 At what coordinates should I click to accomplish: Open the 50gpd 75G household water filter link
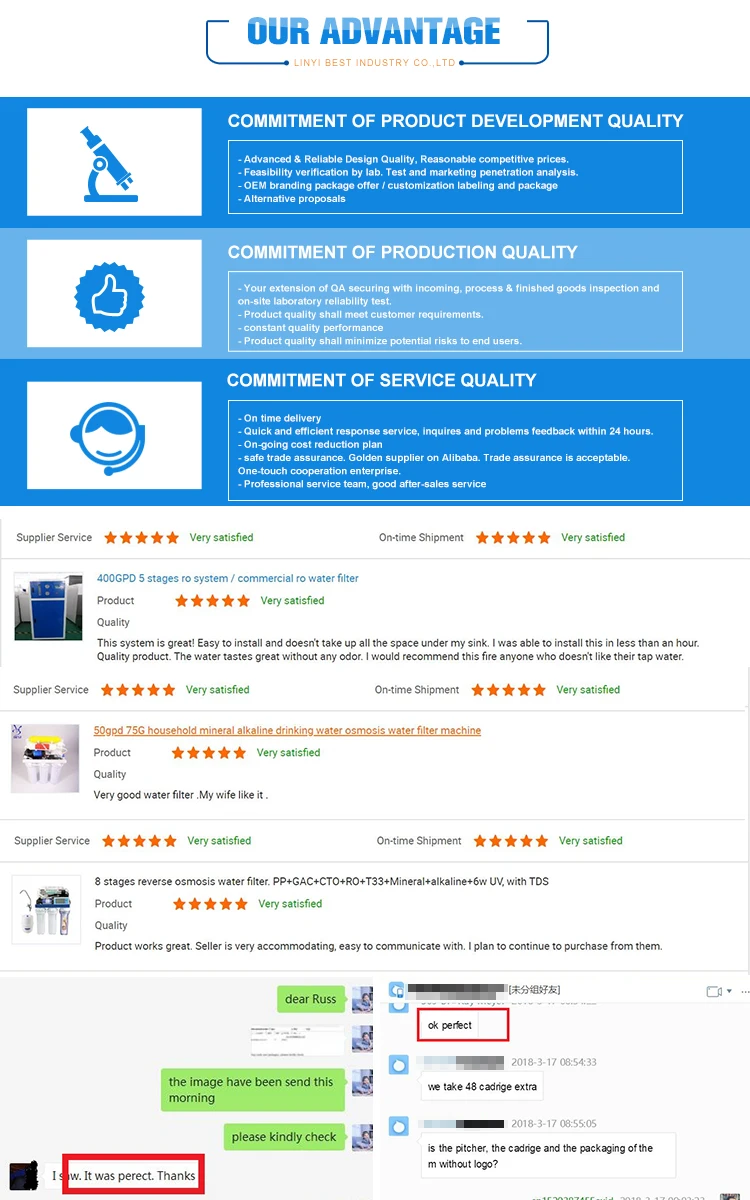(287, 730)
